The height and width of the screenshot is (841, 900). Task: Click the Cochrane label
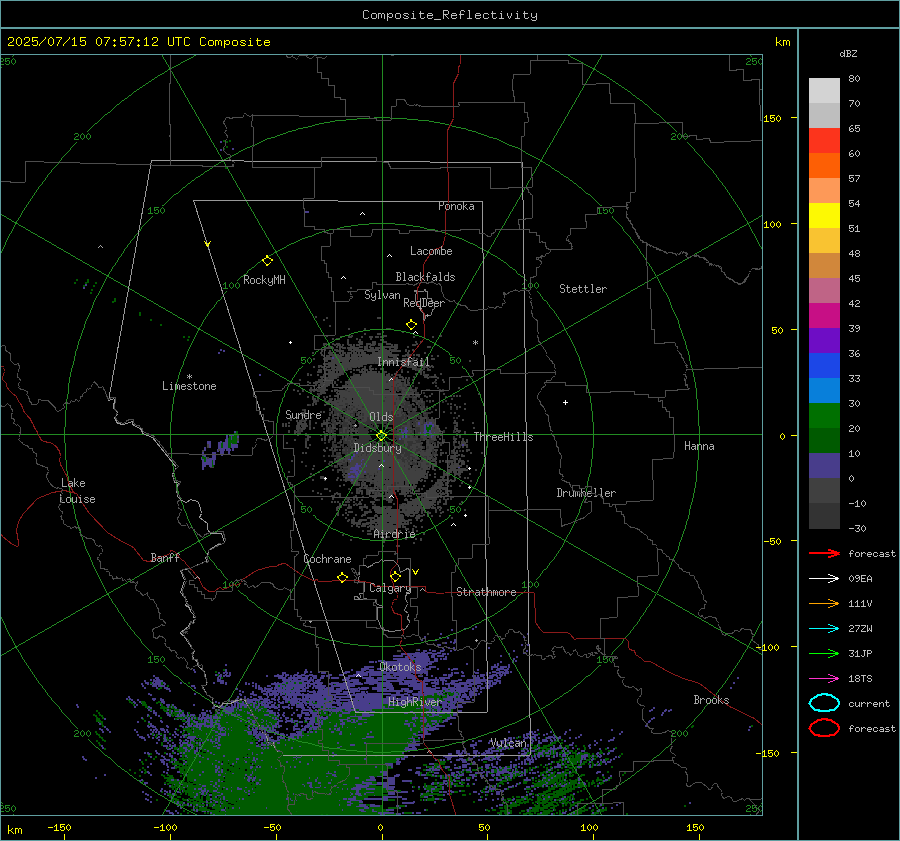[327, 559]
